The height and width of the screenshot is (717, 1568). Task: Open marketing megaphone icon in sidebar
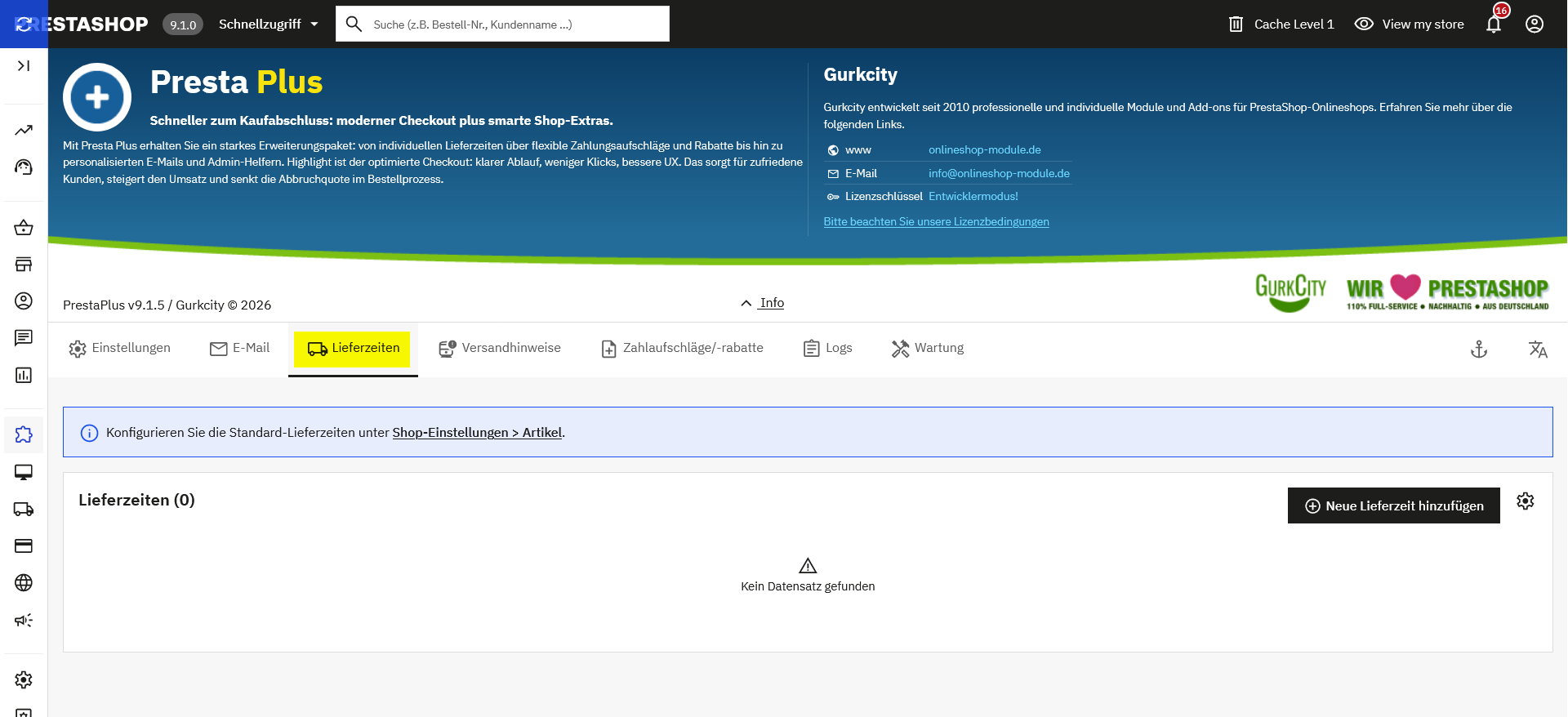coord(24,620)
